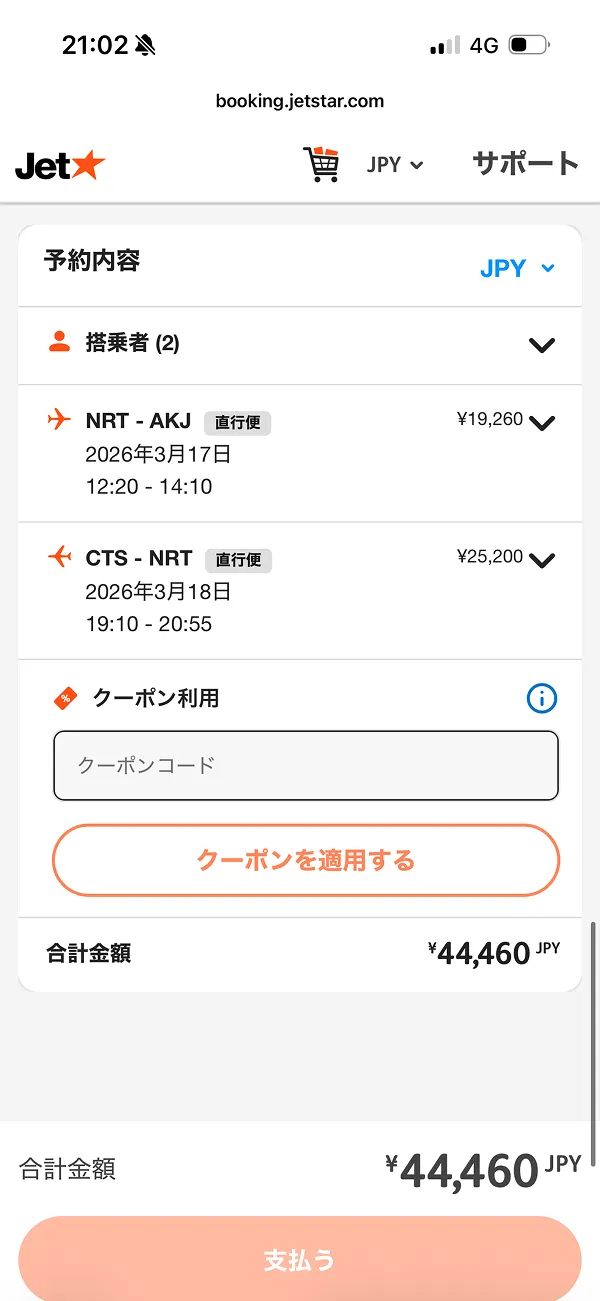Viewport: 600px width, 1301px height.
Task: Open the coupon info tooltip icon
Action: tap(541, 698)
